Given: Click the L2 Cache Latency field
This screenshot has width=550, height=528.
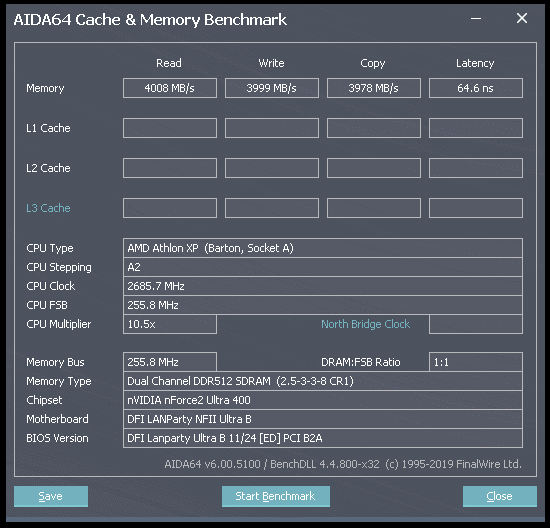Looking at the screenshot, I should (x=476, y=168).
